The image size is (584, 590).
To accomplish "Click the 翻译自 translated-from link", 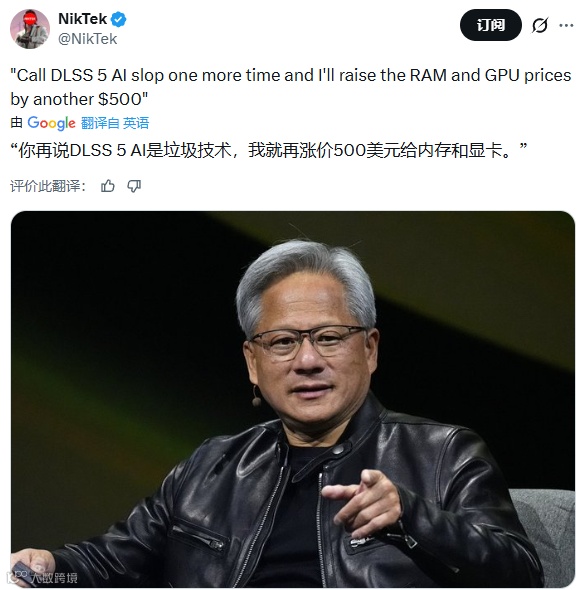I will 100,123.
